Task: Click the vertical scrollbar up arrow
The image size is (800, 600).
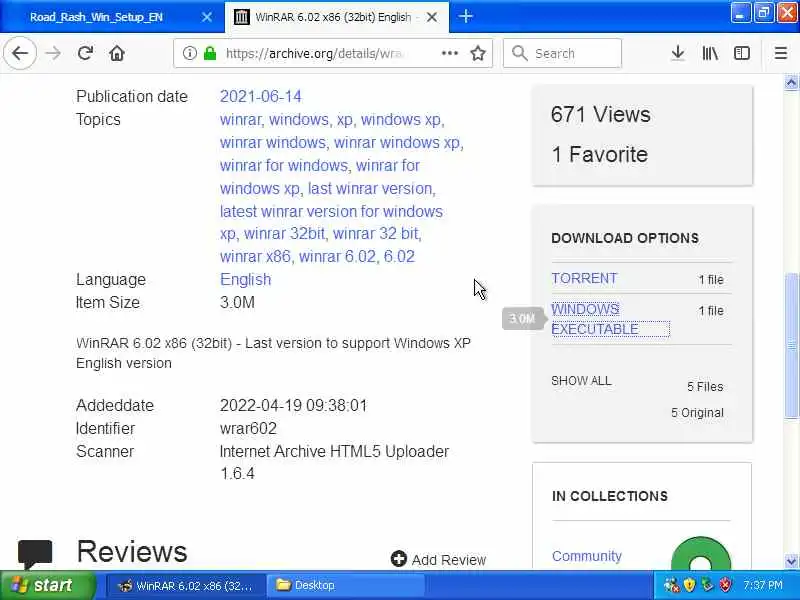Action: tap(791, 83)
